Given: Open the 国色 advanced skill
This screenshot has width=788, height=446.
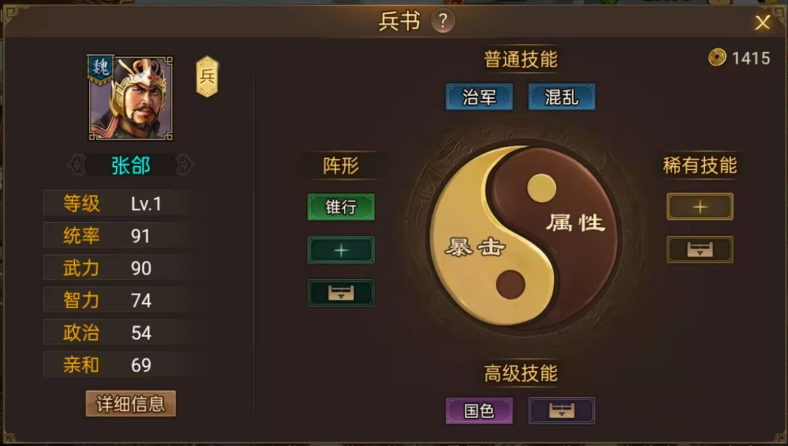Looking at the screenshot, I should click(479, 410).
